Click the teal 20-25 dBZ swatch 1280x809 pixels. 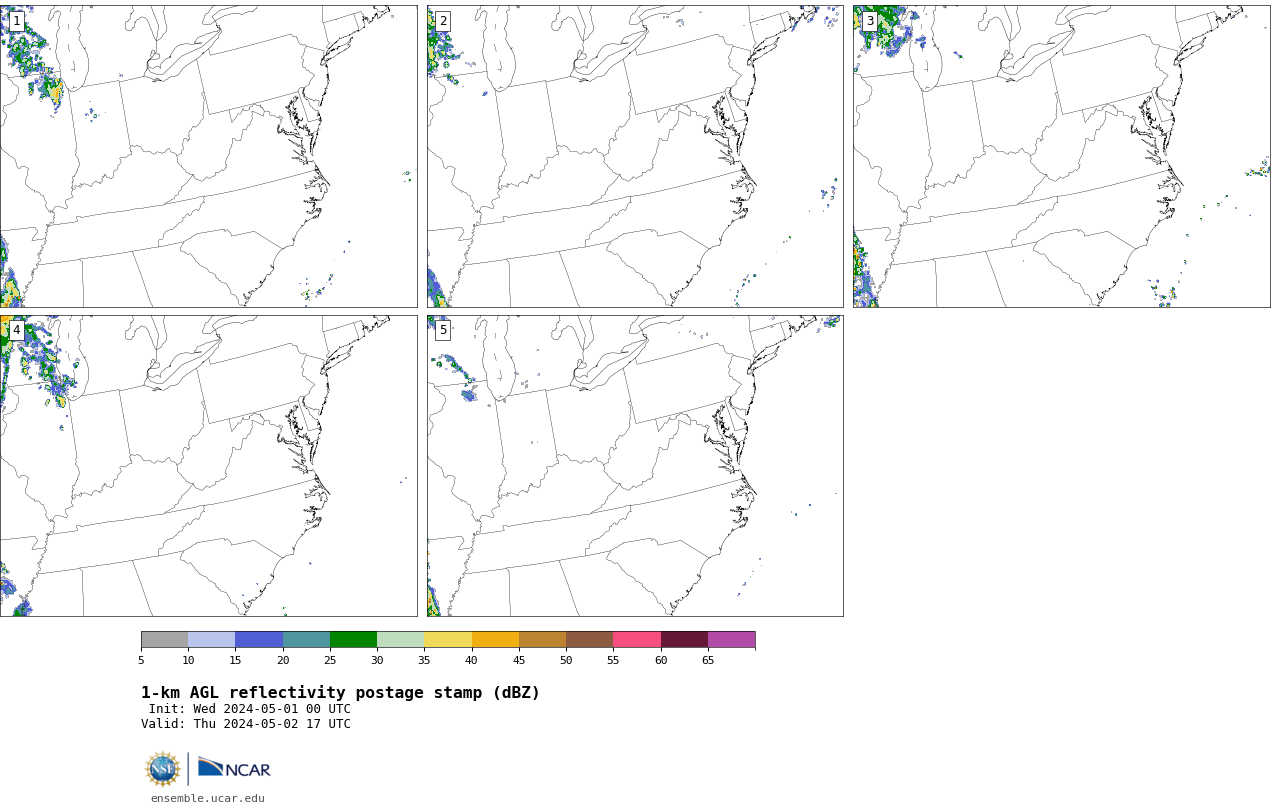coord(306,640)
